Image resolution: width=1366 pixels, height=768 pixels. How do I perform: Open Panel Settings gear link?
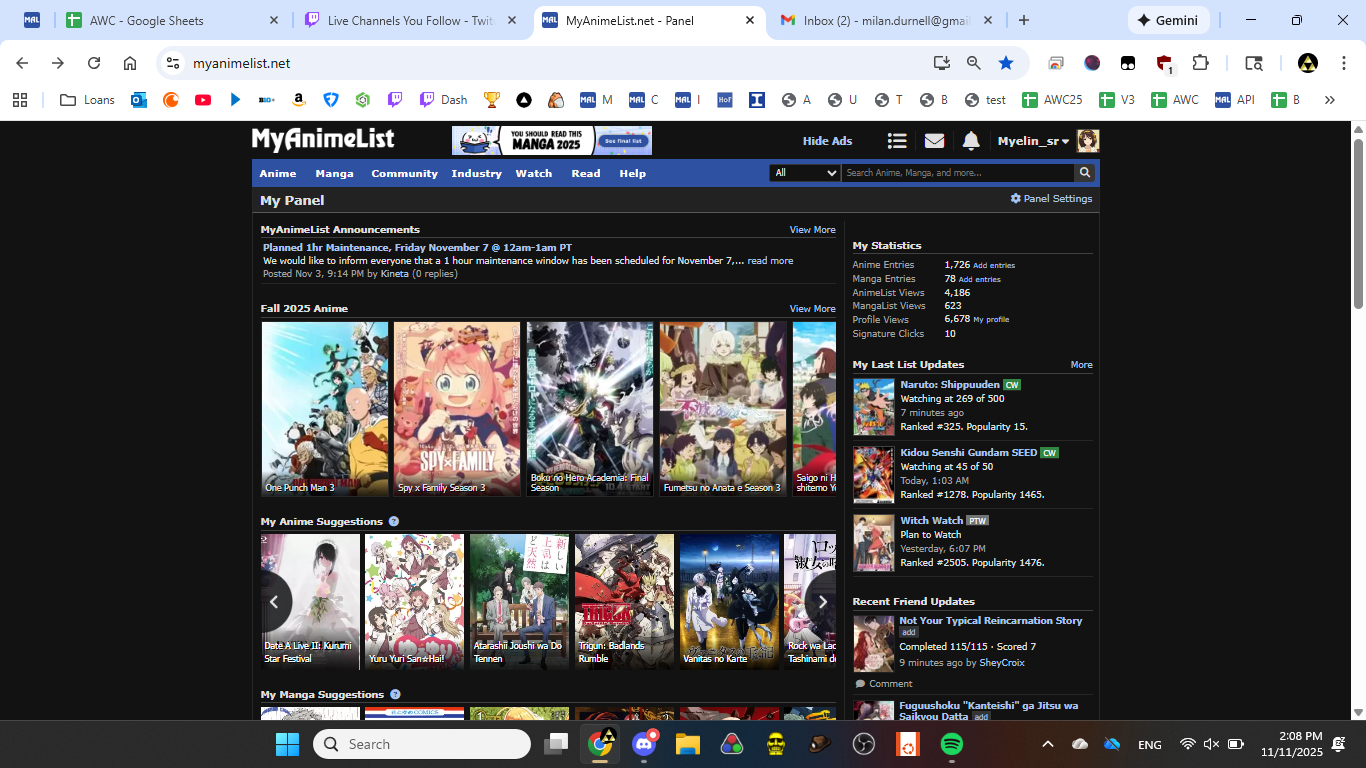[1051, 199]
